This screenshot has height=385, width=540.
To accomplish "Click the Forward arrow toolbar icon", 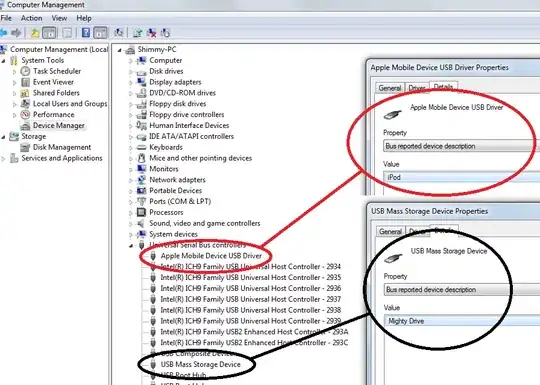I will pos(16,33).
